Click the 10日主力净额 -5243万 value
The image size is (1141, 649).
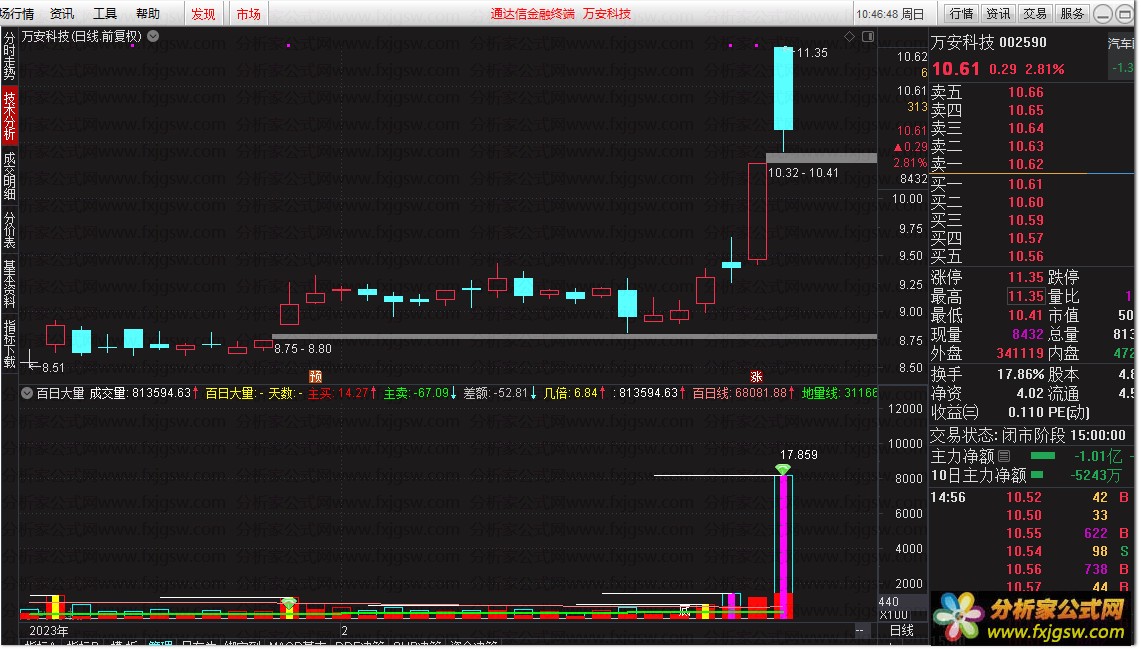pos(1095,475)
